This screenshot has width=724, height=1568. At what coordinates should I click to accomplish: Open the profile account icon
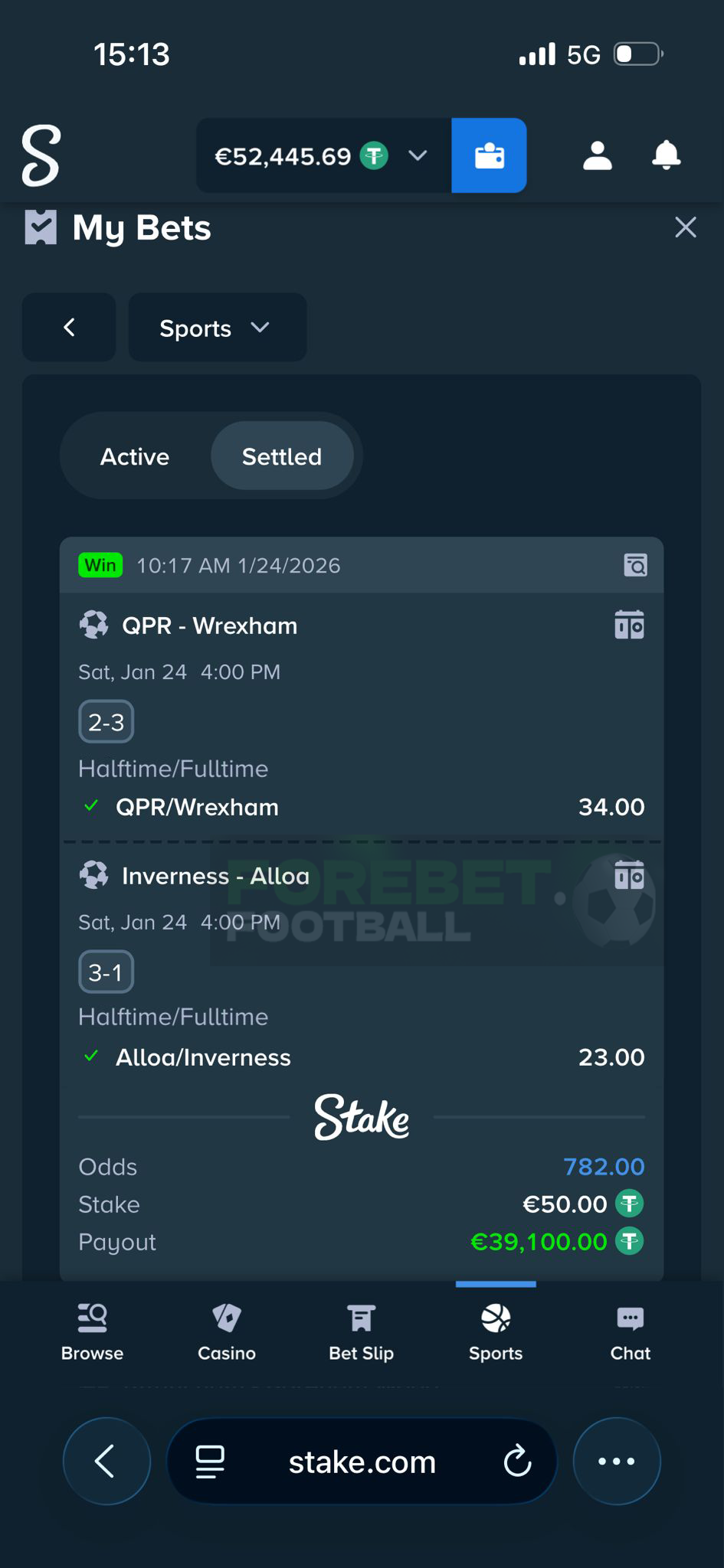pos(597,155)
